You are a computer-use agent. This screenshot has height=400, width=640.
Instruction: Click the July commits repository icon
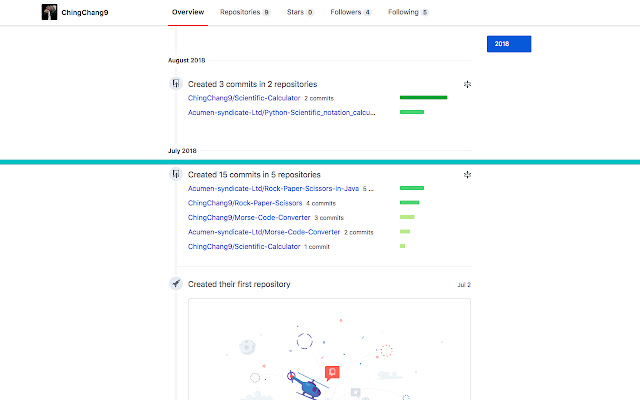175,174
